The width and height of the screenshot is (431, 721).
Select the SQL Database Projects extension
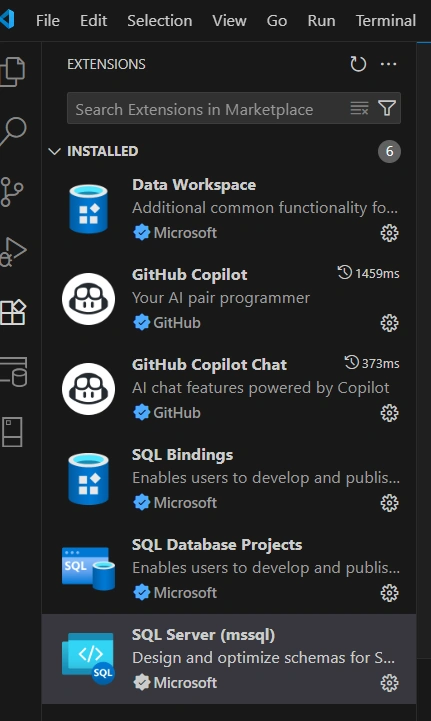click(229, 569)
